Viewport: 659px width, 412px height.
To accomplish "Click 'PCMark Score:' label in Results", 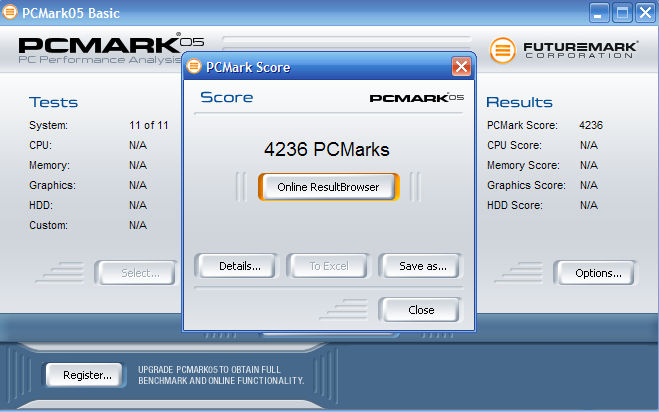I will click(x=522, y=125).
